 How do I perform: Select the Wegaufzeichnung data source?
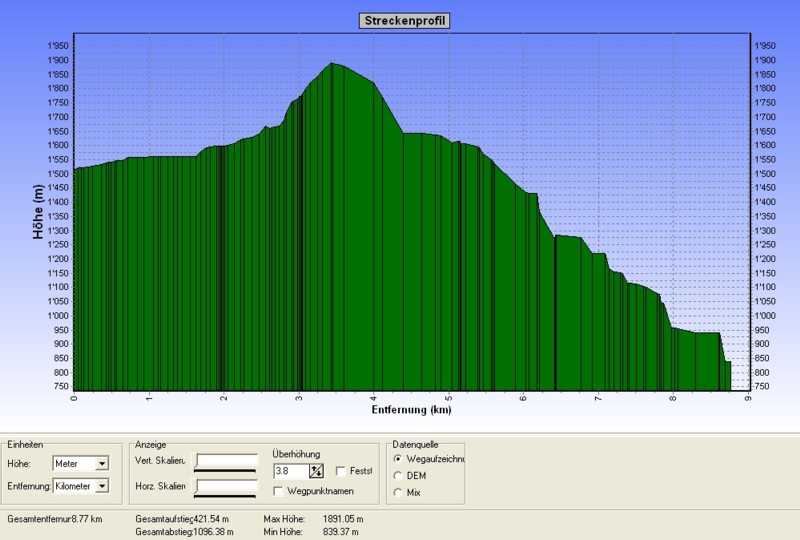pos(400,459)
